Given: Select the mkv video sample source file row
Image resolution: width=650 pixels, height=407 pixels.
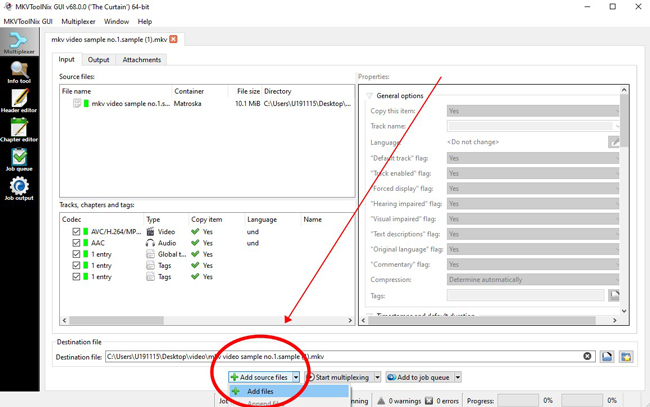Looking at the screenshot, I should point(207,104).
